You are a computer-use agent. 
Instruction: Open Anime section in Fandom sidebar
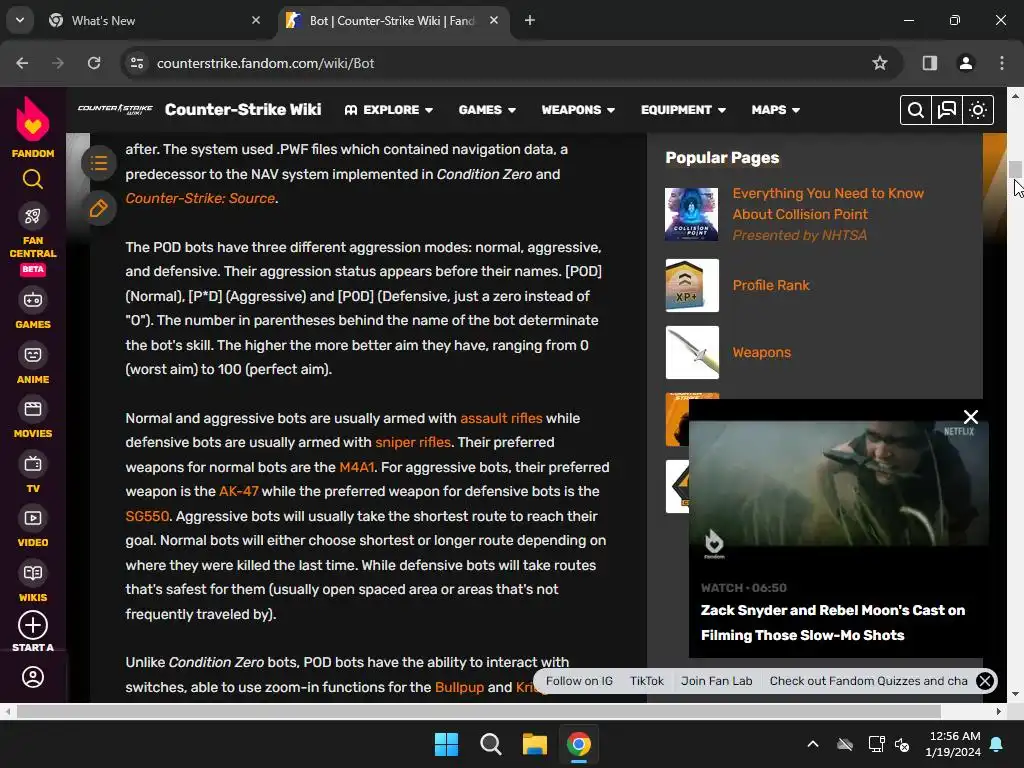[x=33, y=363]
